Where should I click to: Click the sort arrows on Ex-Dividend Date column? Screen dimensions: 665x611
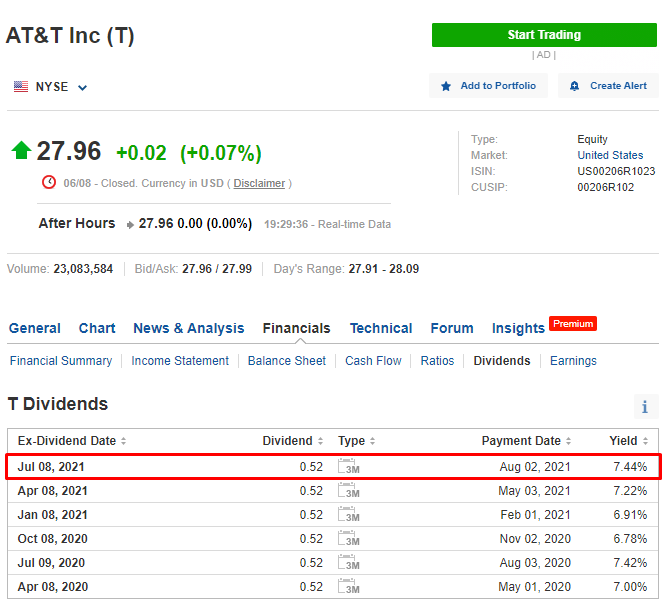[x=123, y=441]
